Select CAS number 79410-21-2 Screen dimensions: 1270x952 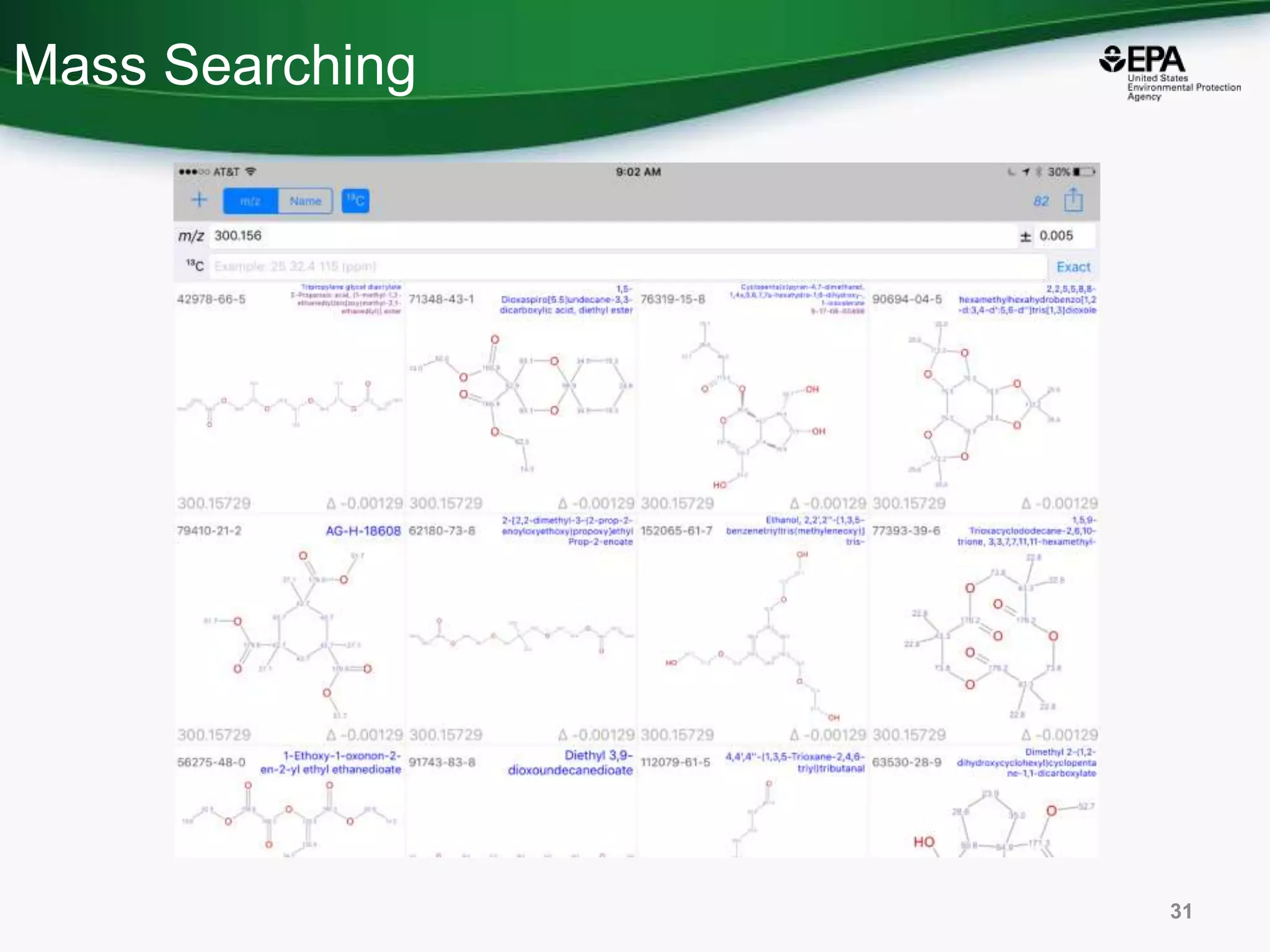click(x=210, y=531)
